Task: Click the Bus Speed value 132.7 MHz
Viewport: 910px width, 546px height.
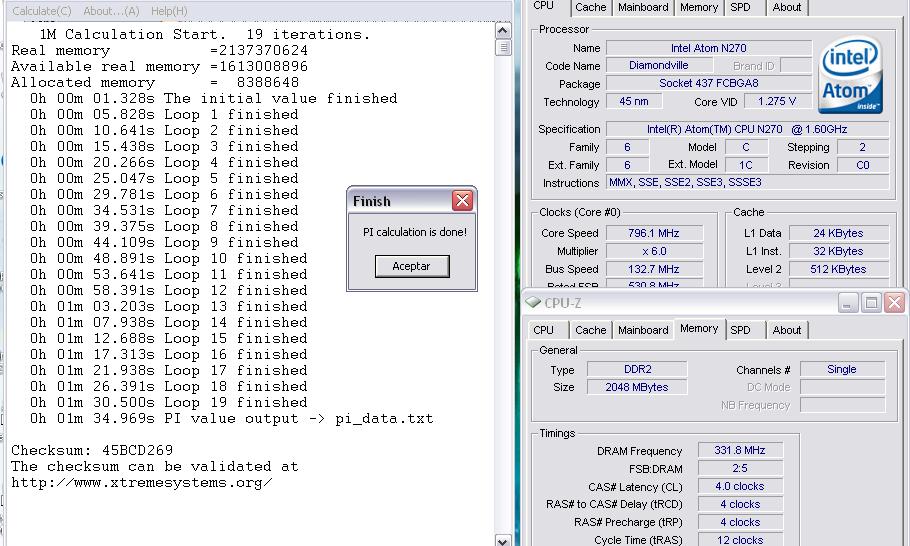Action: pyautogui.click(x=654, y=269)
